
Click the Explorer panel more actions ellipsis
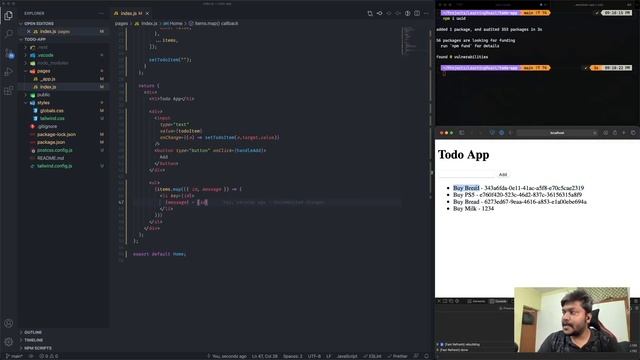[101, 13]
